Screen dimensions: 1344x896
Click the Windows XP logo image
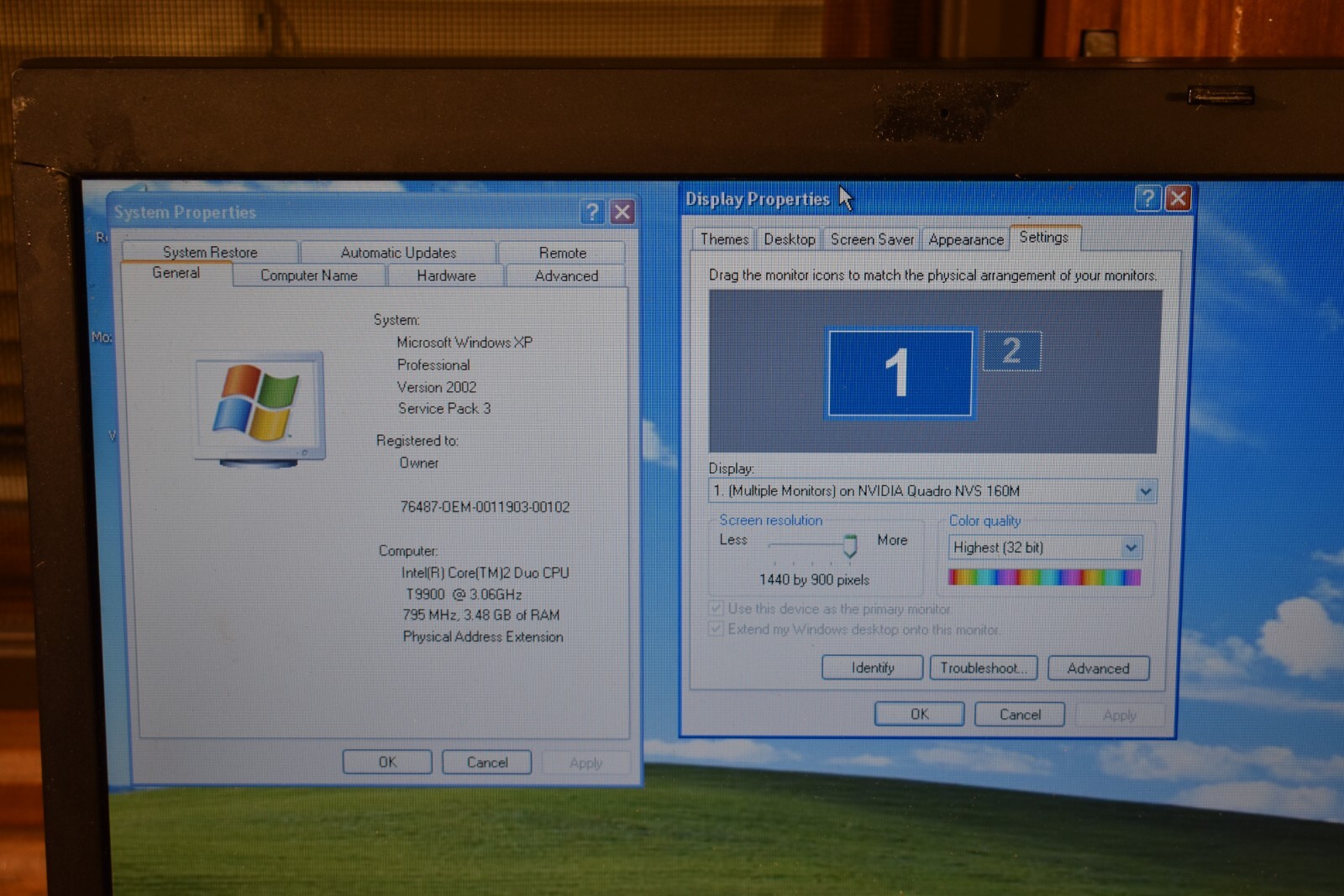click(x=260, y=408)
